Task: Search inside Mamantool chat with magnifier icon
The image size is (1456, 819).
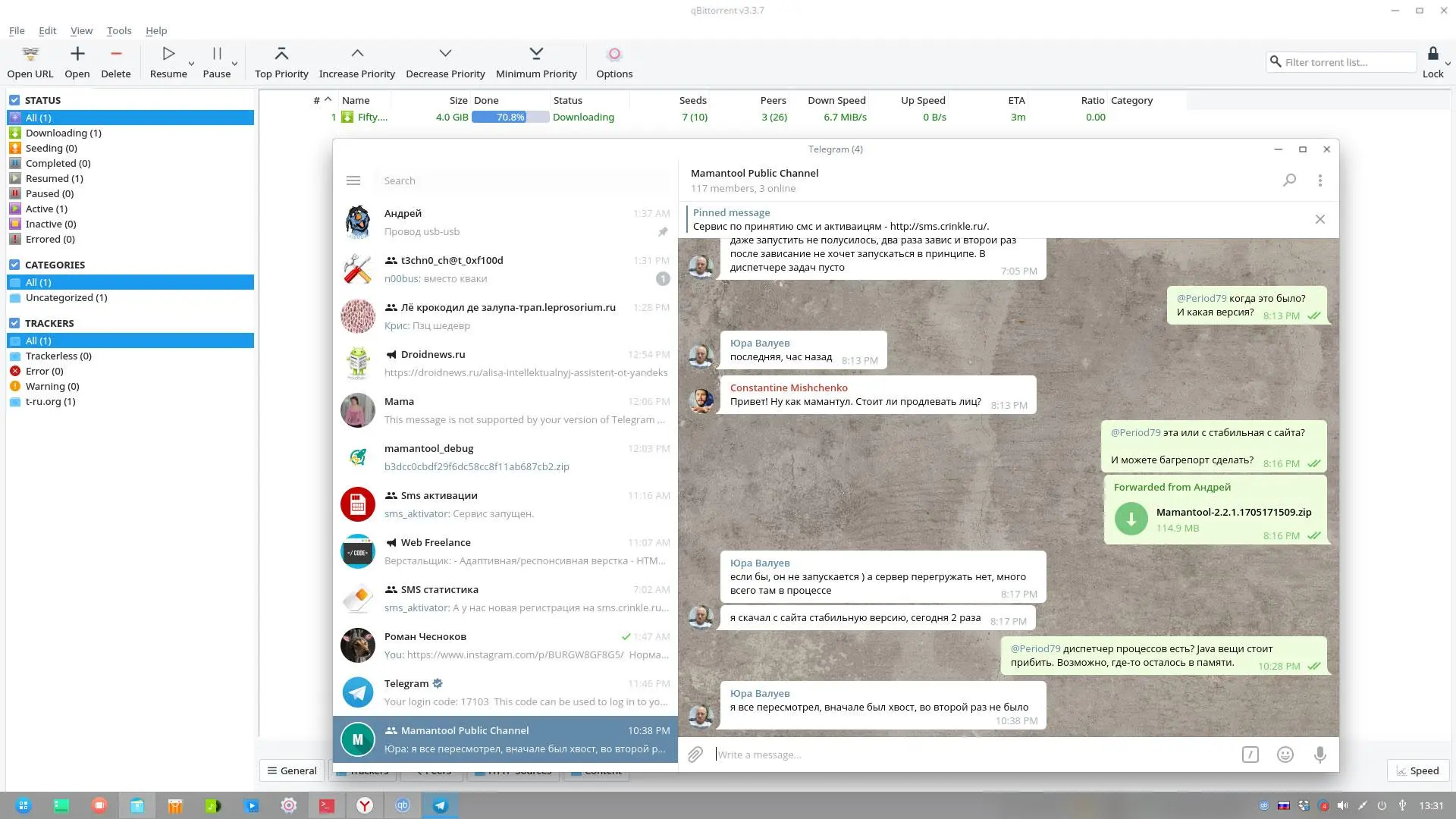Action: point(1289,180)
